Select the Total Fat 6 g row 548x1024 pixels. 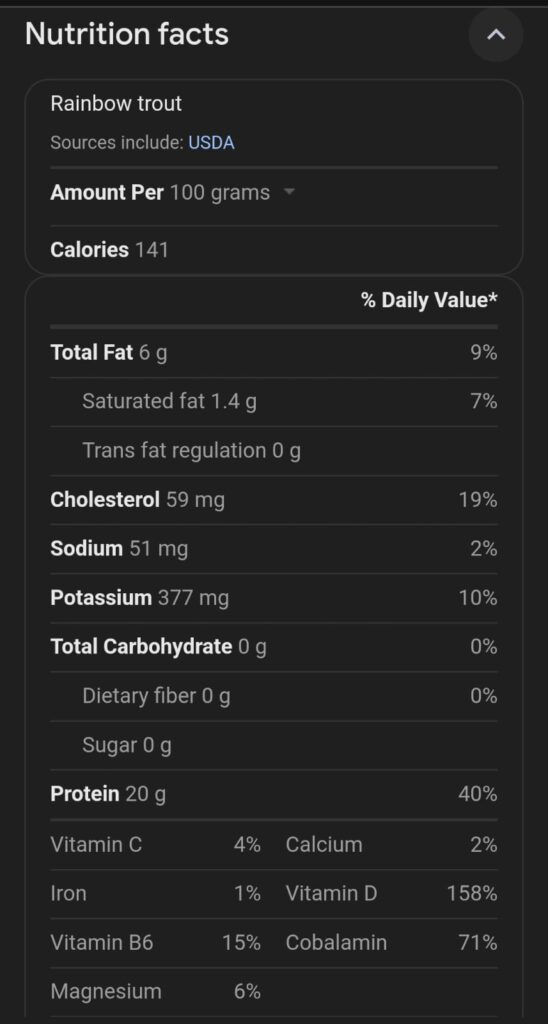coord(274,353)
